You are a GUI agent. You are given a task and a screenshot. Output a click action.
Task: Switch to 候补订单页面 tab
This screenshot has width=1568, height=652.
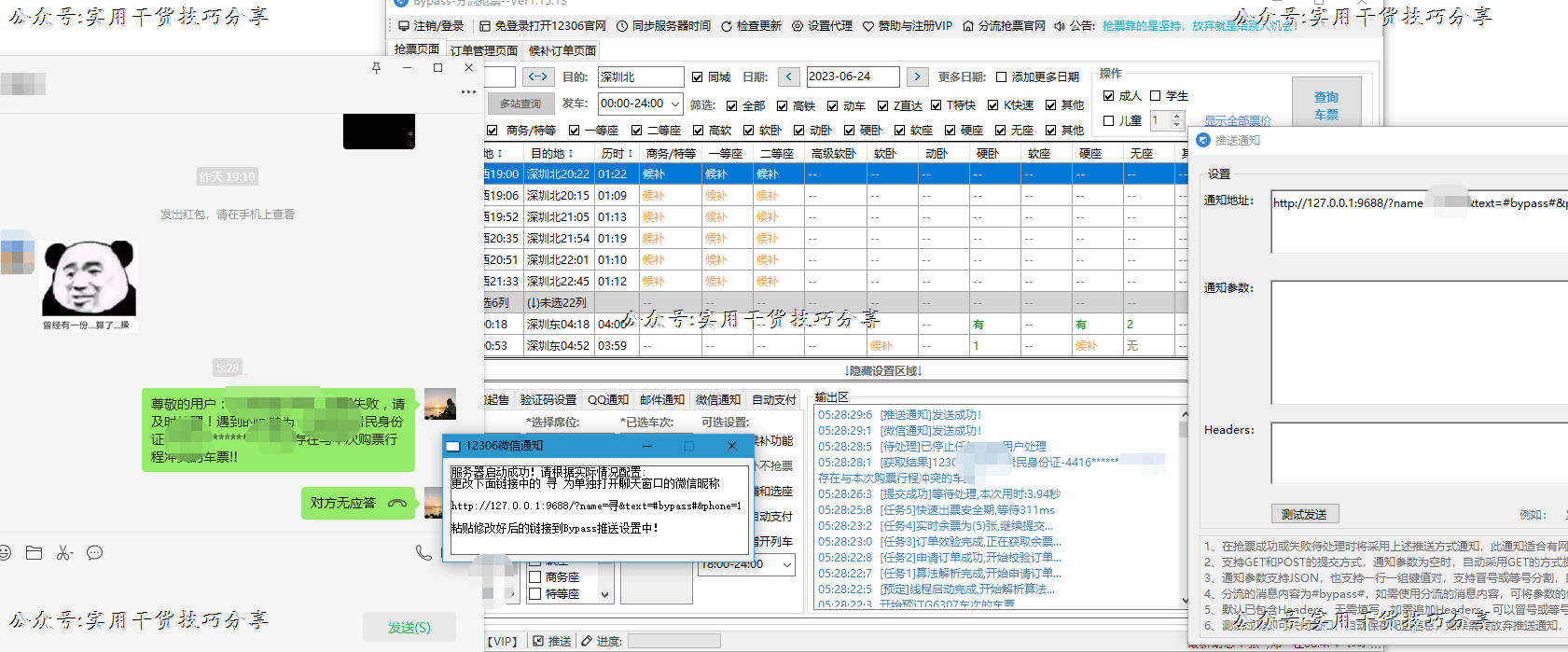(x=562, y=50)
